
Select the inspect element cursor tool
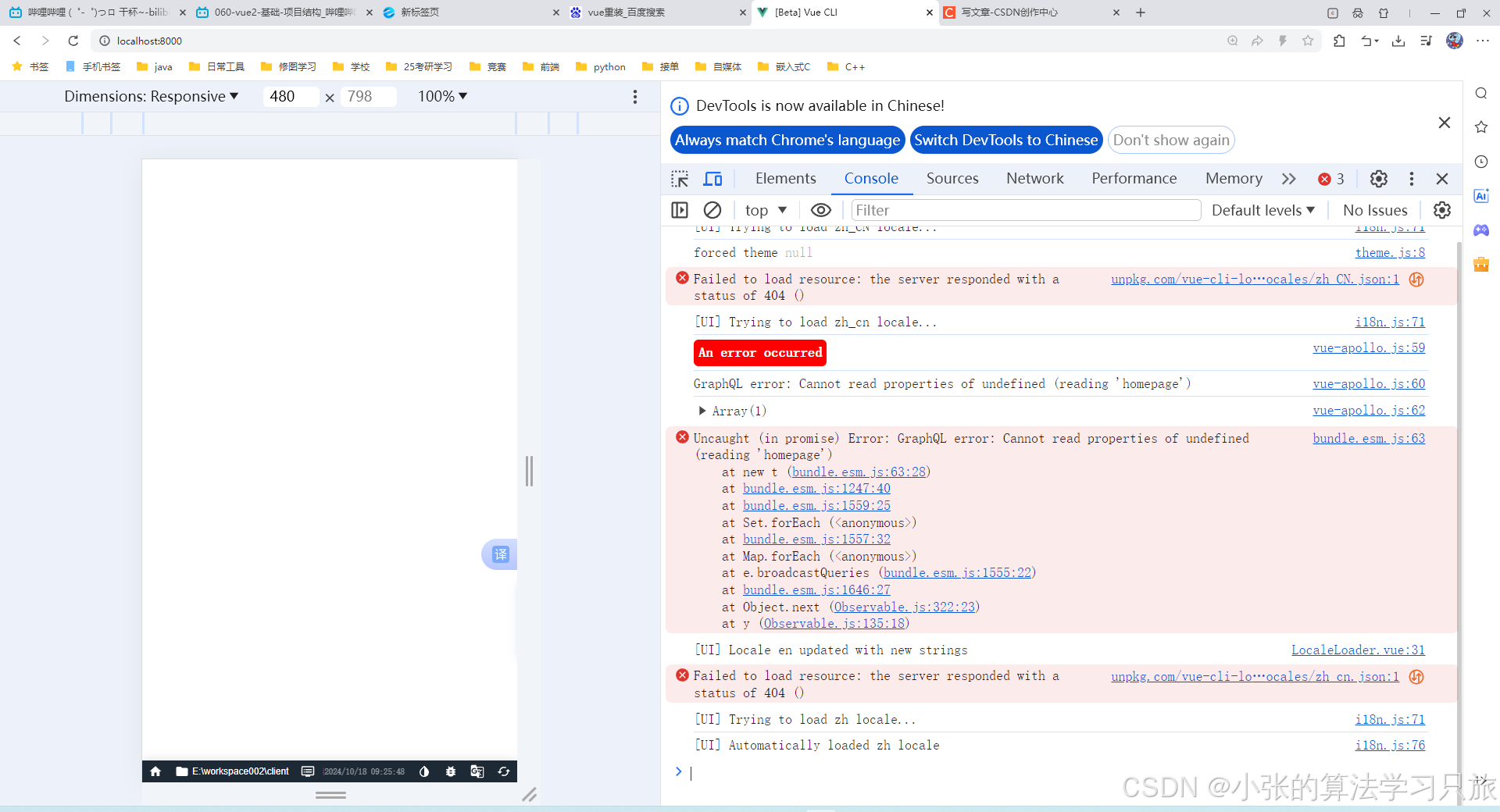pos(679,178)
